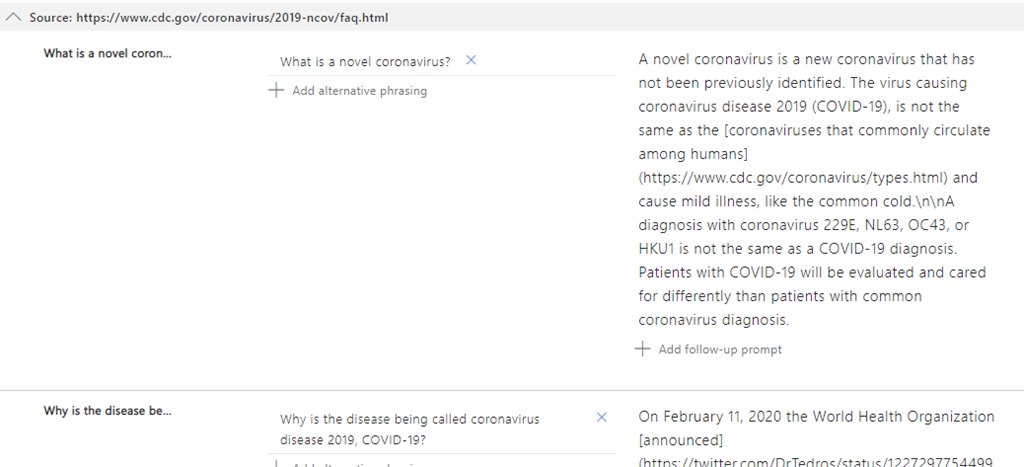Click into the 'On February 11, 2020' answer
Image resolution: width=1024 pixels, height=467 pixels.
(816, 416)
